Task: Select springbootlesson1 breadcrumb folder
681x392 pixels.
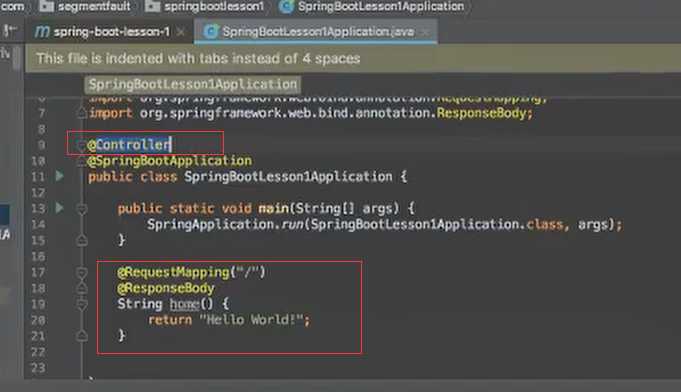Action: click(x=214, y=7)
